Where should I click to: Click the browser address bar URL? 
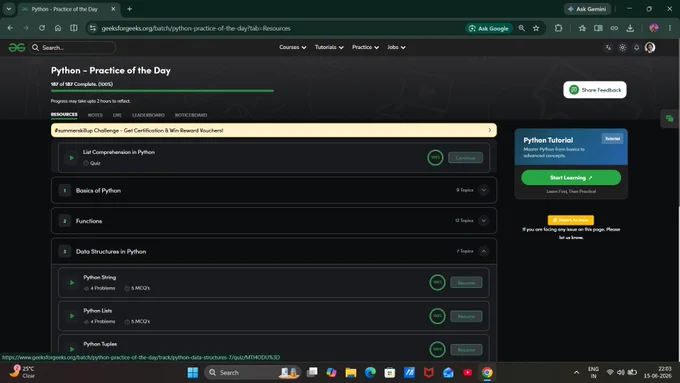pyautogui.click(x=196, y=28)
